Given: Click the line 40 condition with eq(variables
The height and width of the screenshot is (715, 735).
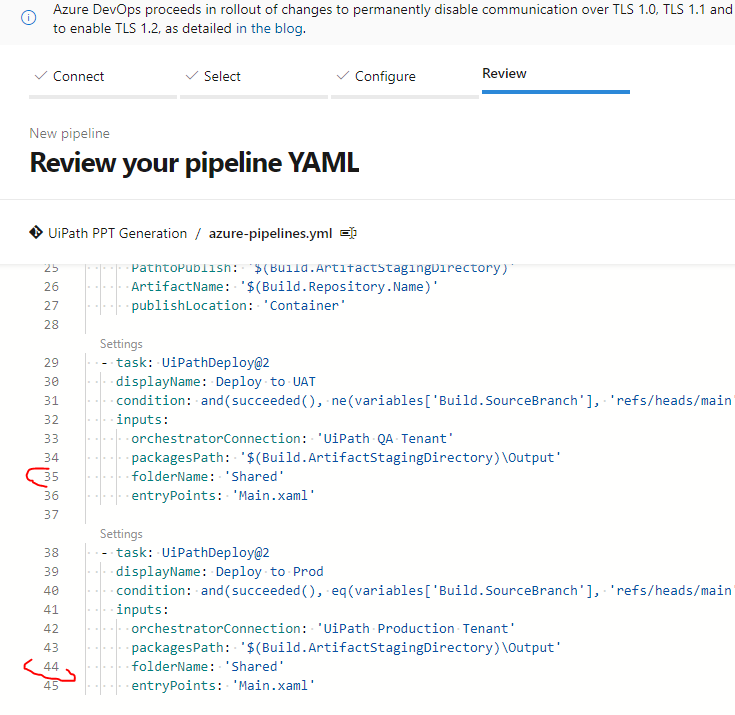Looking at the screenshot, I should pyautogui.click(x=424, y=590).
